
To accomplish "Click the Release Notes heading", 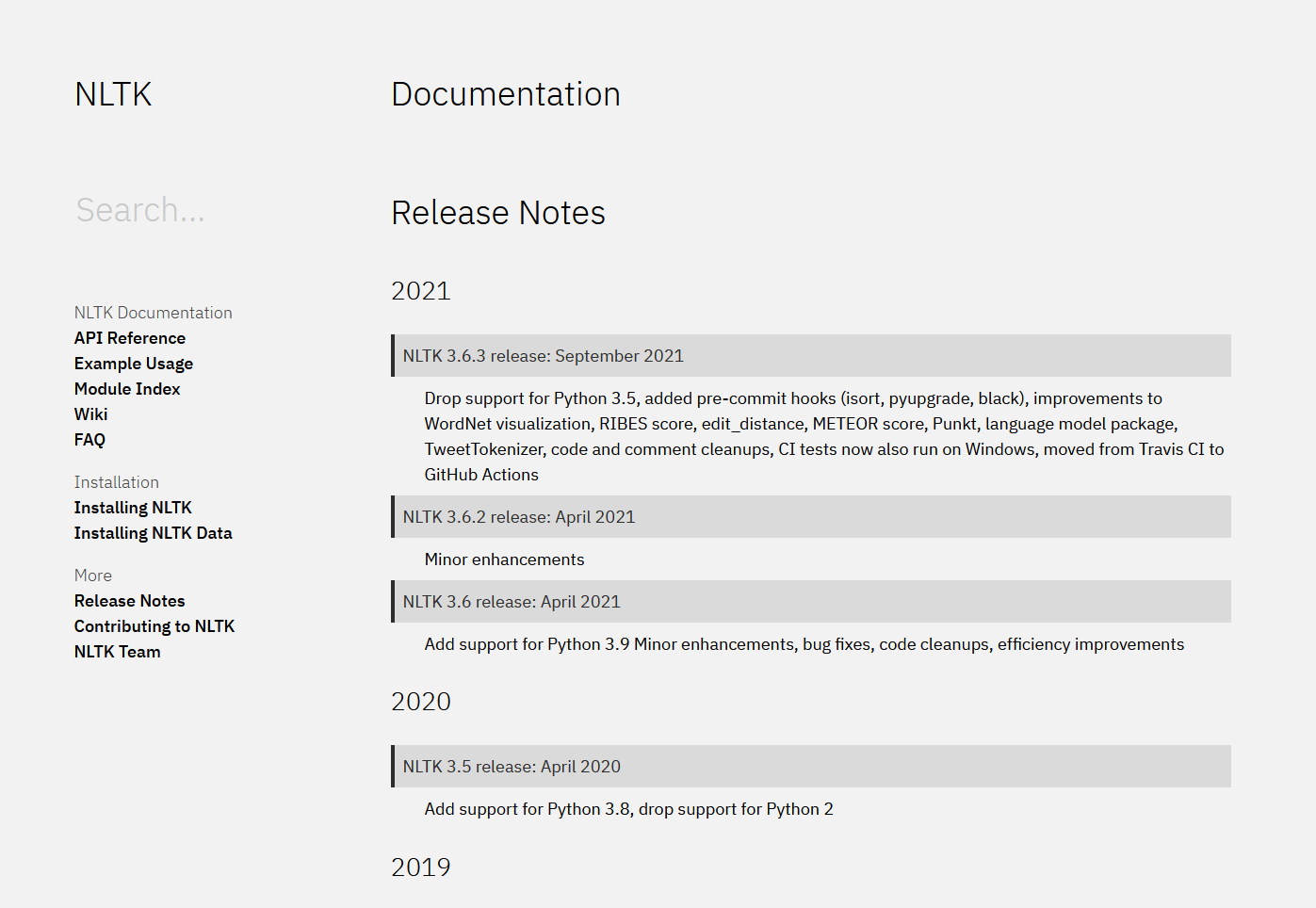I will click(x=498, y=213).
